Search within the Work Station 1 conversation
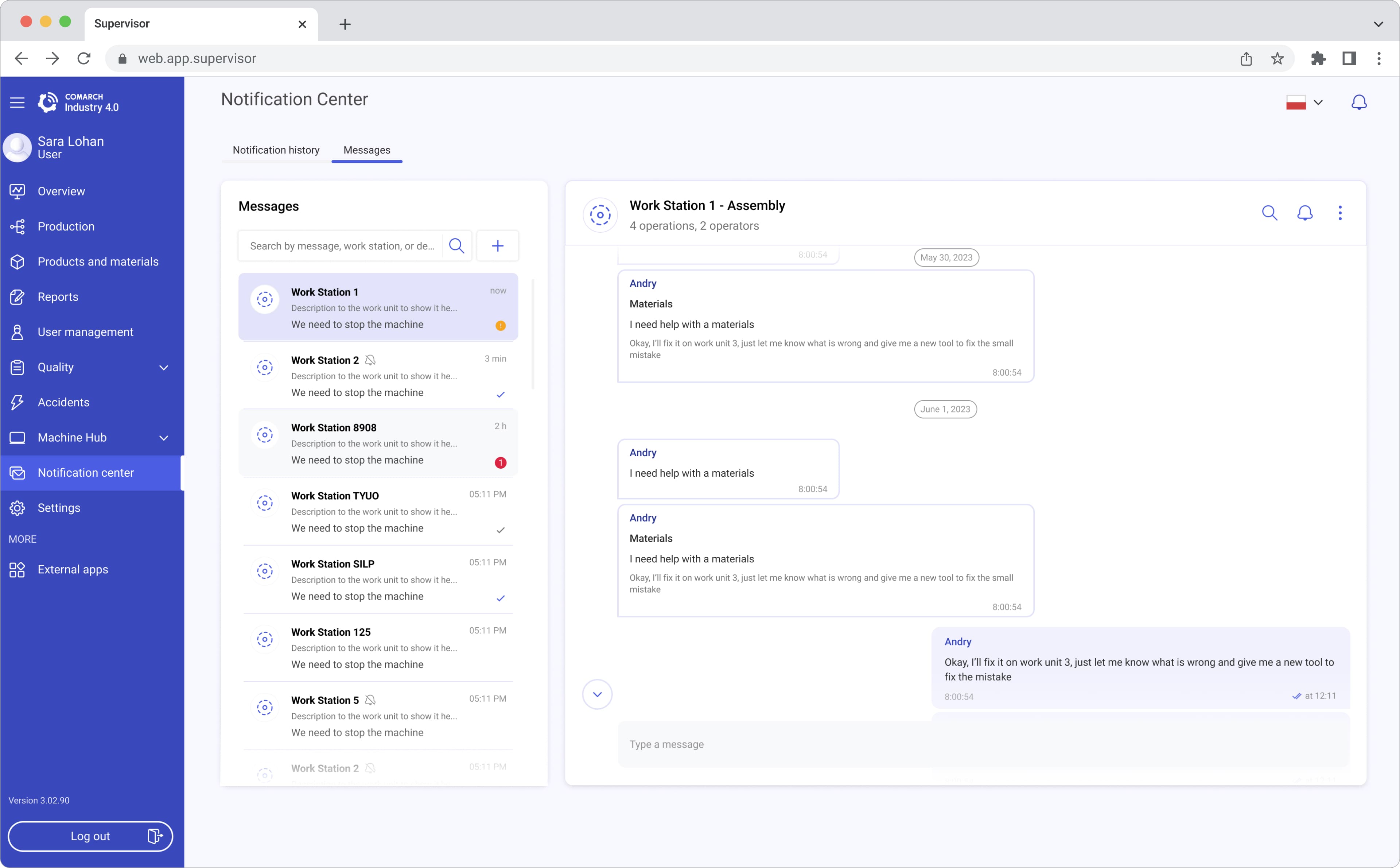This screenshot has width=1400, height=868. click(1270, 212)
